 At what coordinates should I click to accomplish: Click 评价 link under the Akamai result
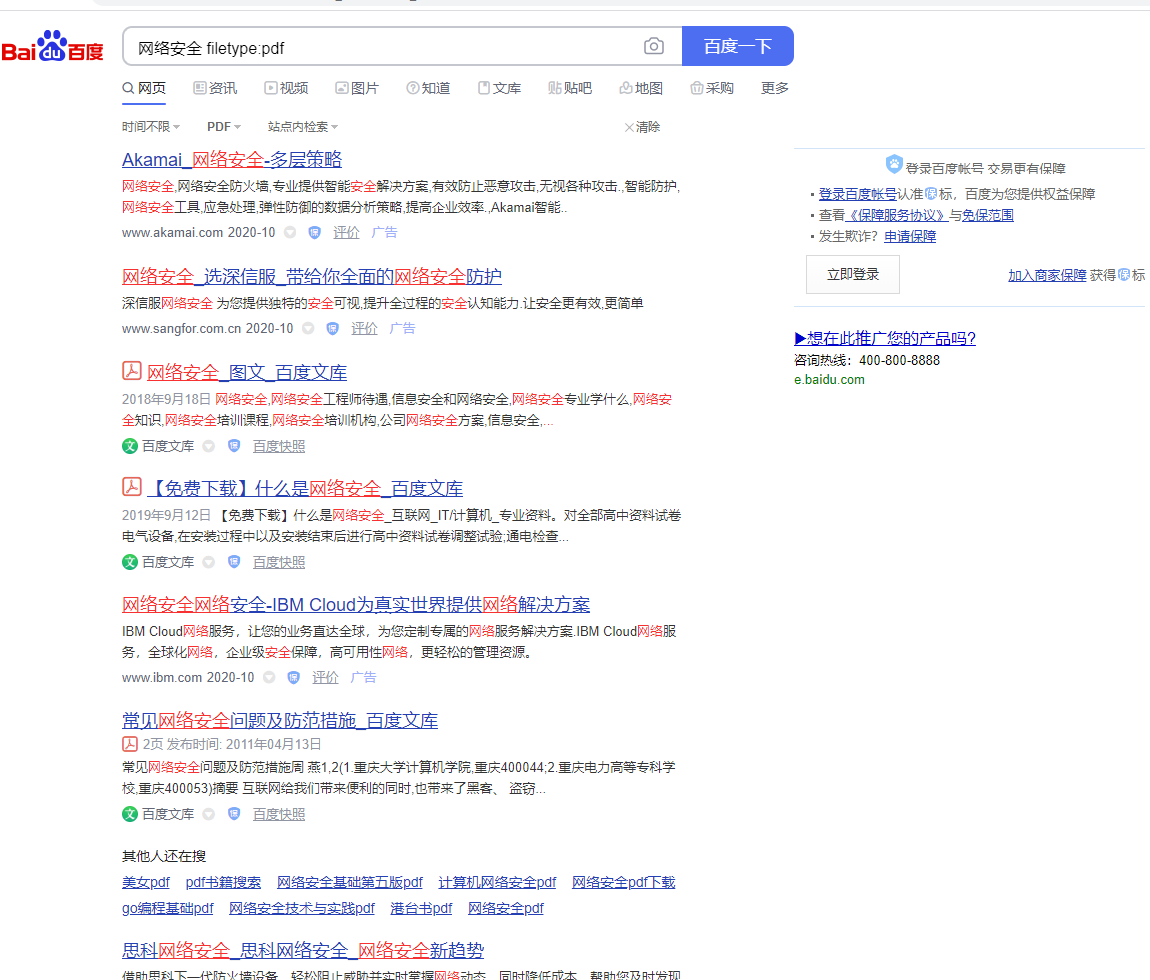point(346,233)
